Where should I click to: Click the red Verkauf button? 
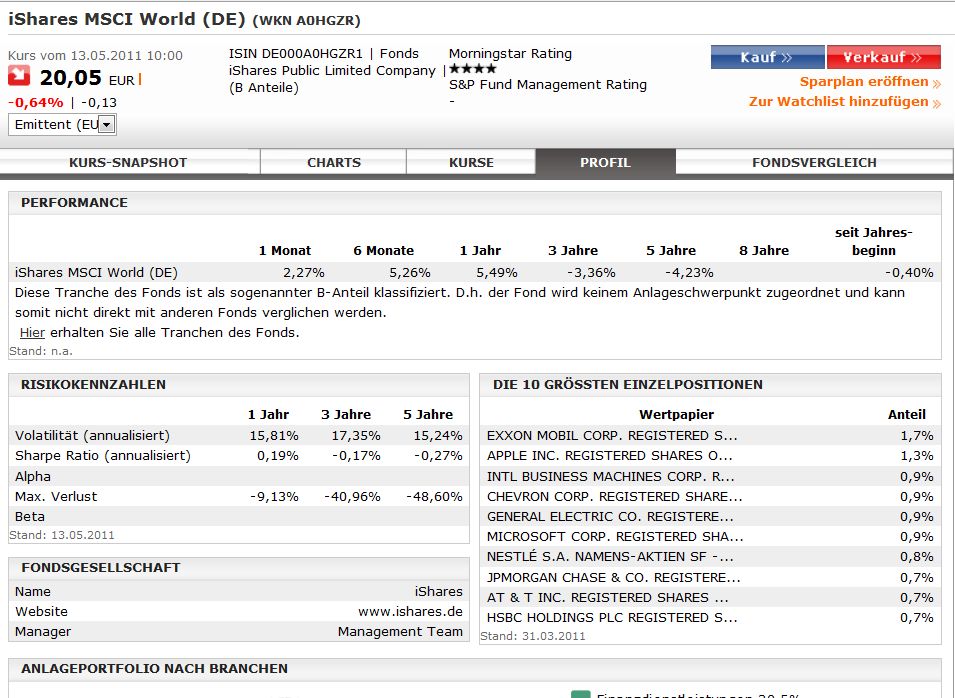pos(884,57)
